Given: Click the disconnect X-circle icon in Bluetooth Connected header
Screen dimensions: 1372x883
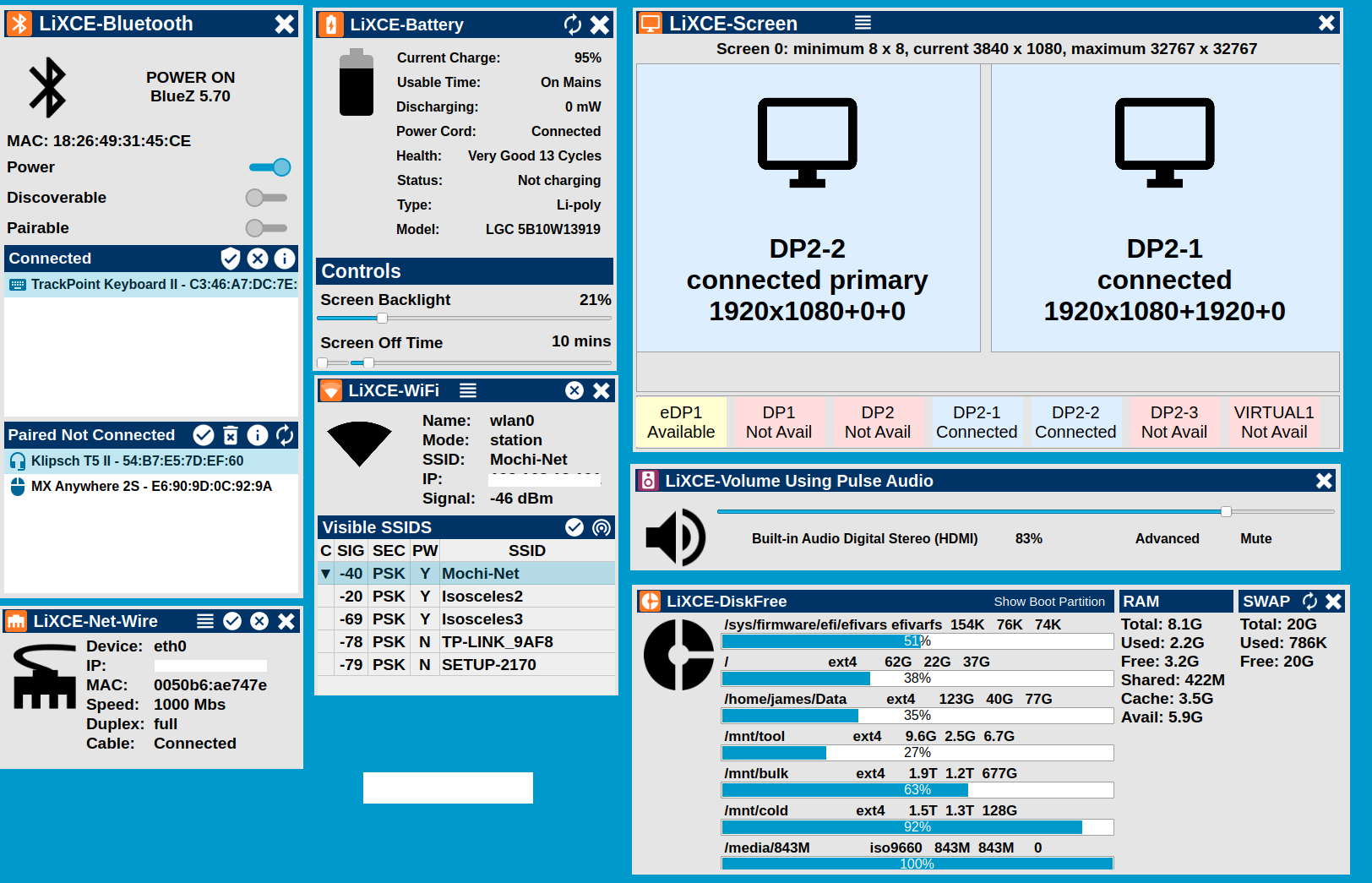Looking at the screenshot, I should 258,259.
